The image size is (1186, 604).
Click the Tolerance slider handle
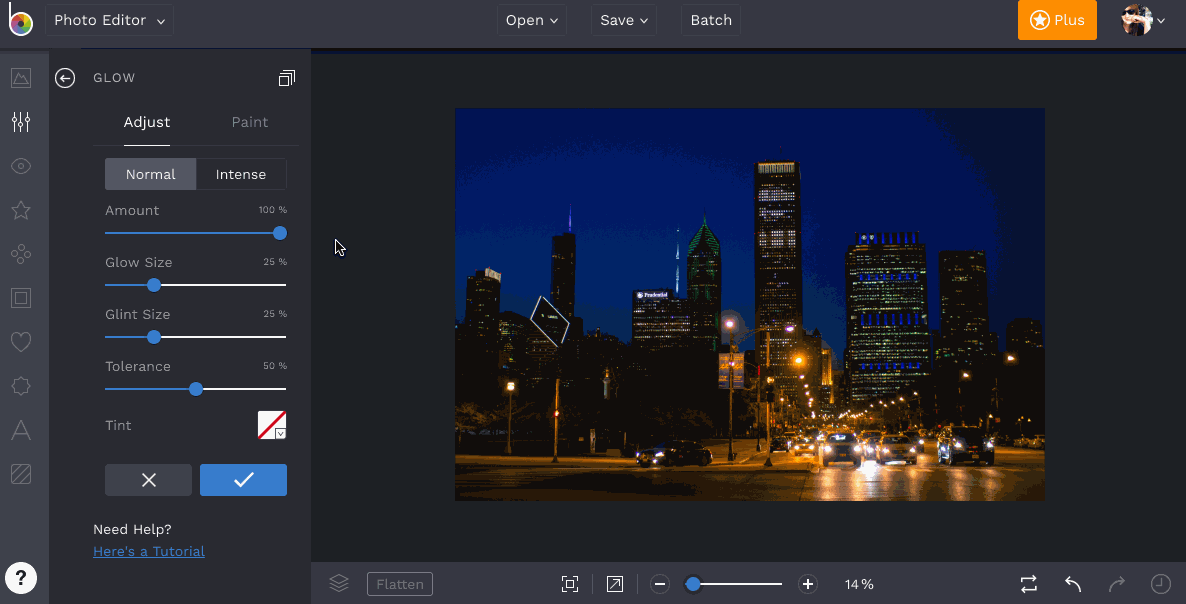pyautogui.click(x=196, y=389)
